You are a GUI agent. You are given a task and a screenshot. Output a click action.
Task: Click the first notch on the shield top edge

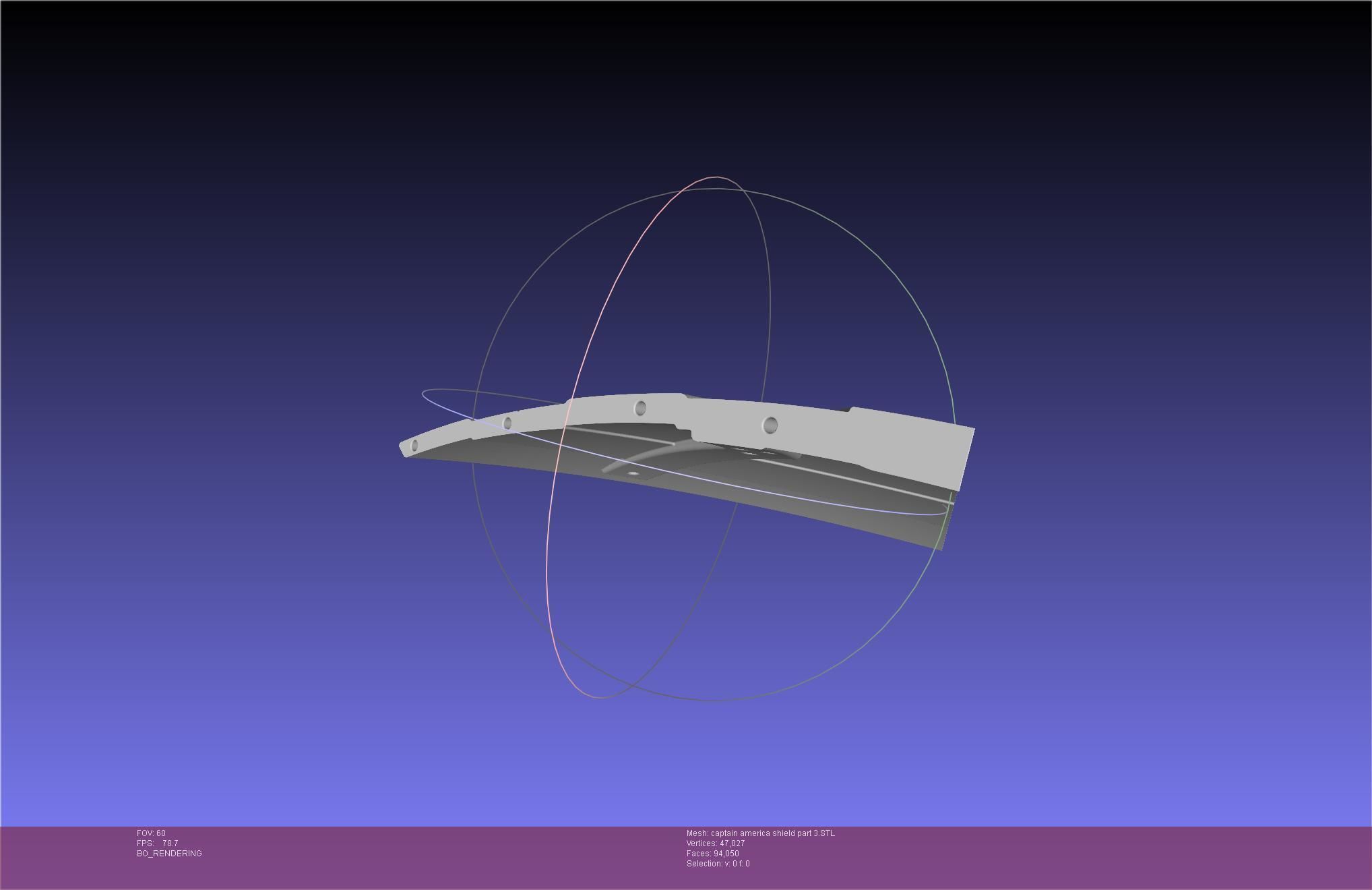pyautogui.click(x=691, y=397)
